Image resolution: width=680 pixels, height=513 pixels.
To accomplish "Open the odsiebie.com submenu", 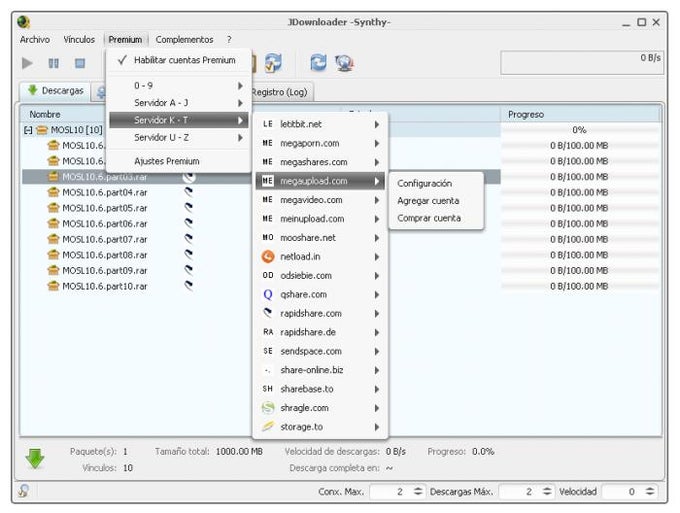I will coord(320,275).
